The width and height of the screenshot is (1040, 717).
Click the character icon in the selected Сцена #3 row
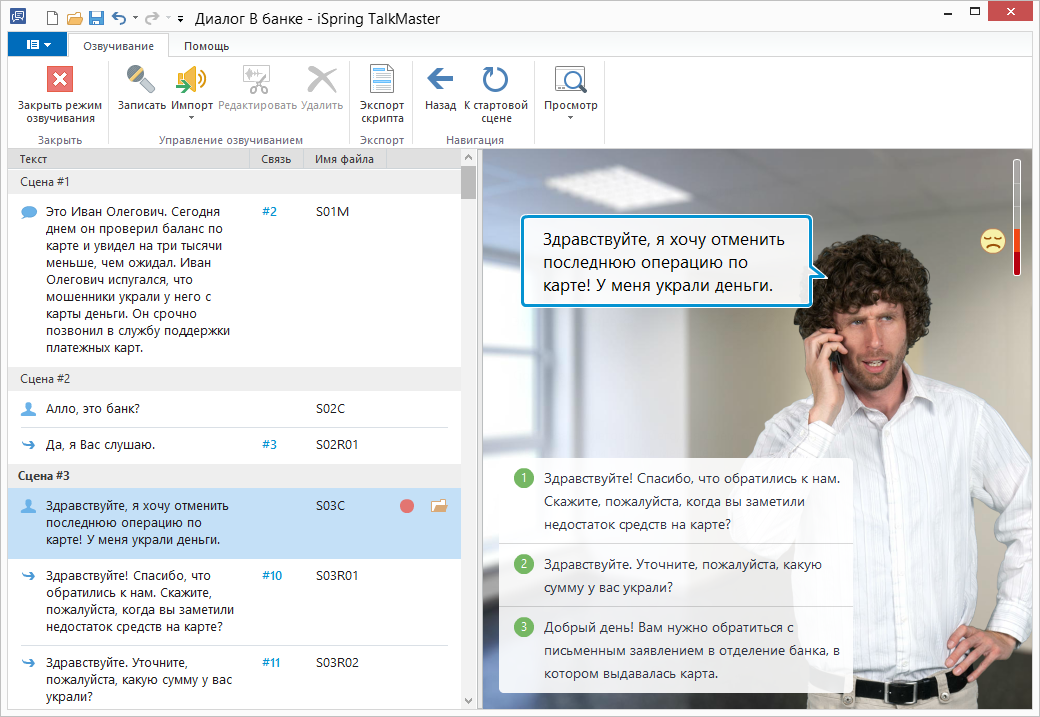tap(29, 506)
